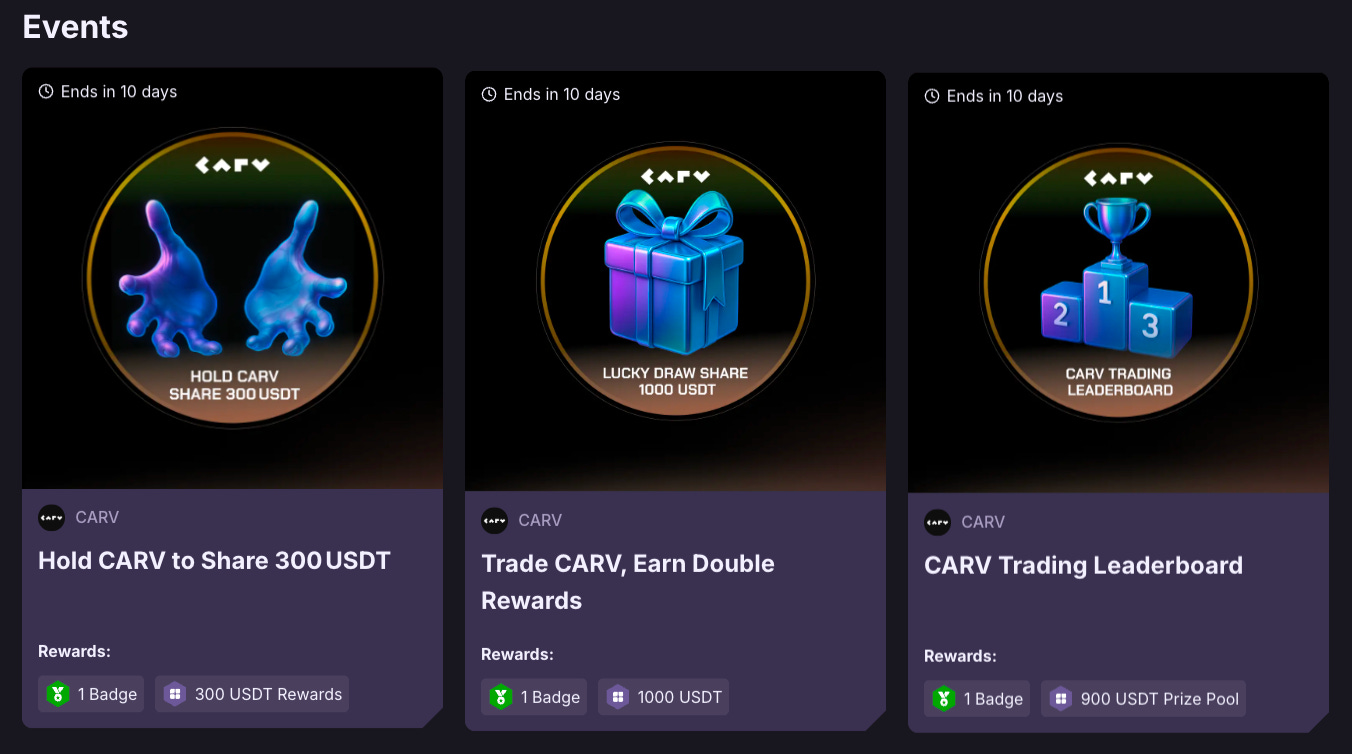Click the clock icon on first event card
The height and width of the screenshot is (754, 1352).
click(46, 91)
